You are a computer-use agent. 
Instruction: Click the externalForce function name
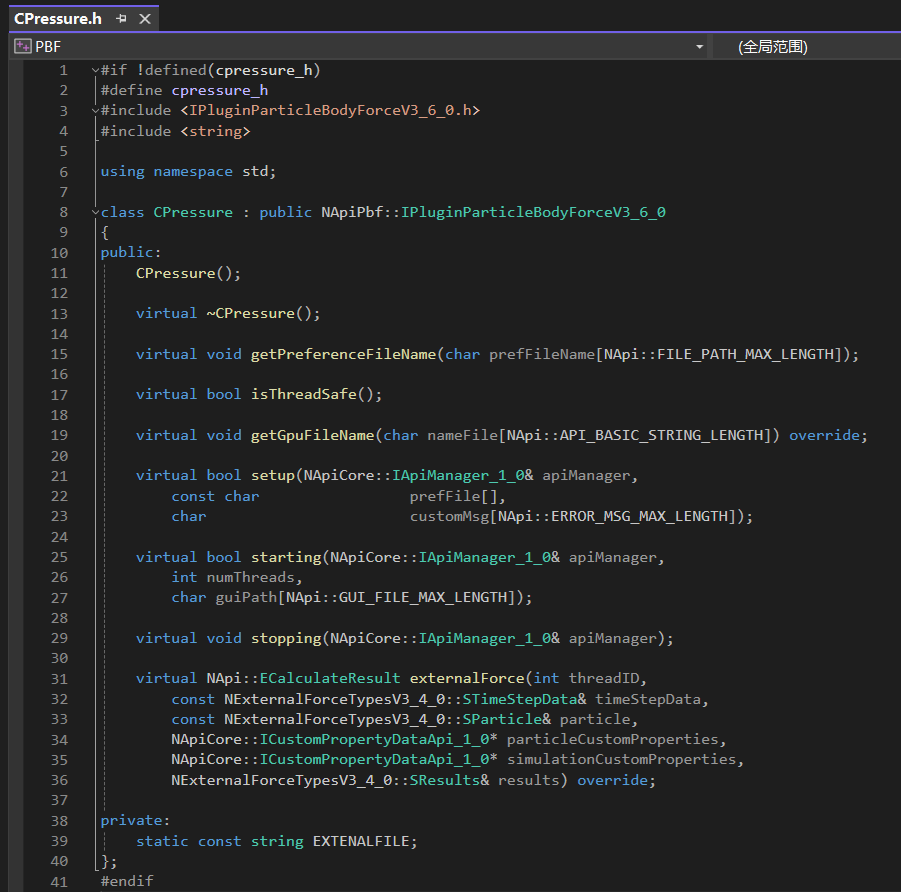click(x=467, y=678)
